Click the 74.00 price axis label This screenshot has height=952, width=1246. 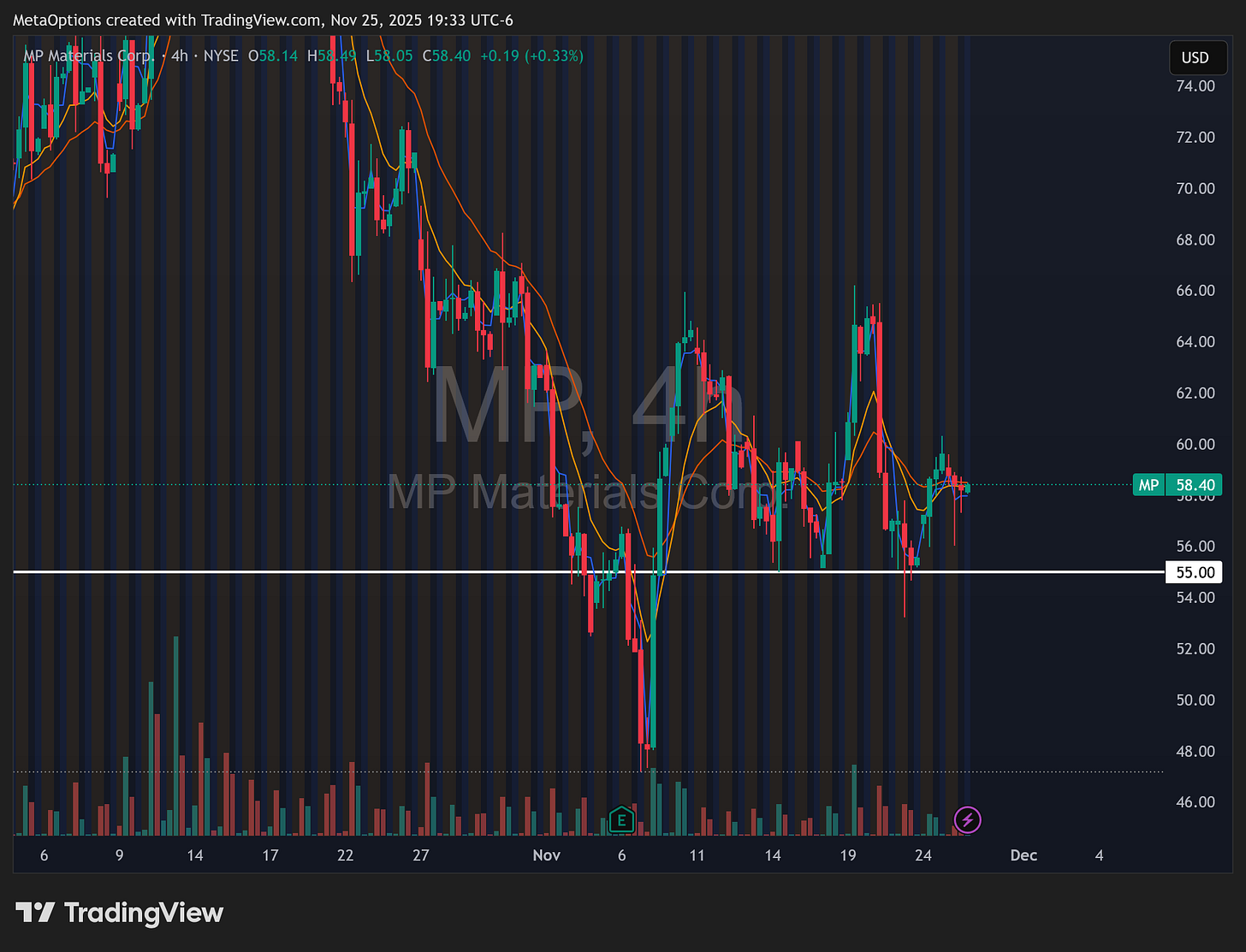click(1196, 86)
